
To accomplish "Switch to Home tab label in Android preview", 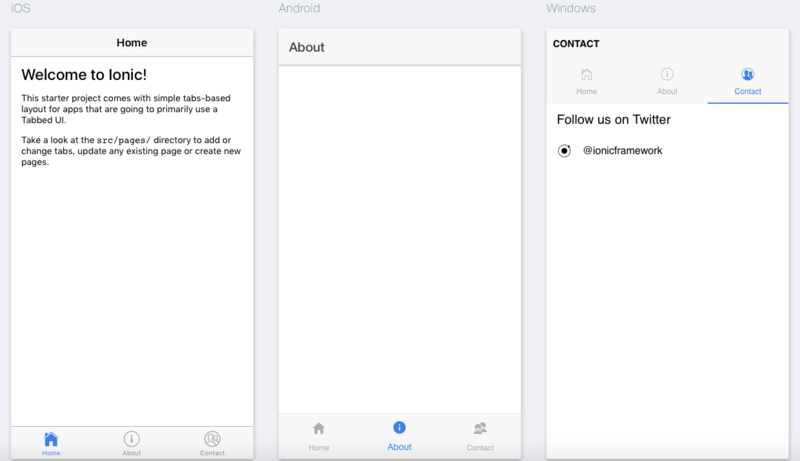I will click(x=319, y=448).
